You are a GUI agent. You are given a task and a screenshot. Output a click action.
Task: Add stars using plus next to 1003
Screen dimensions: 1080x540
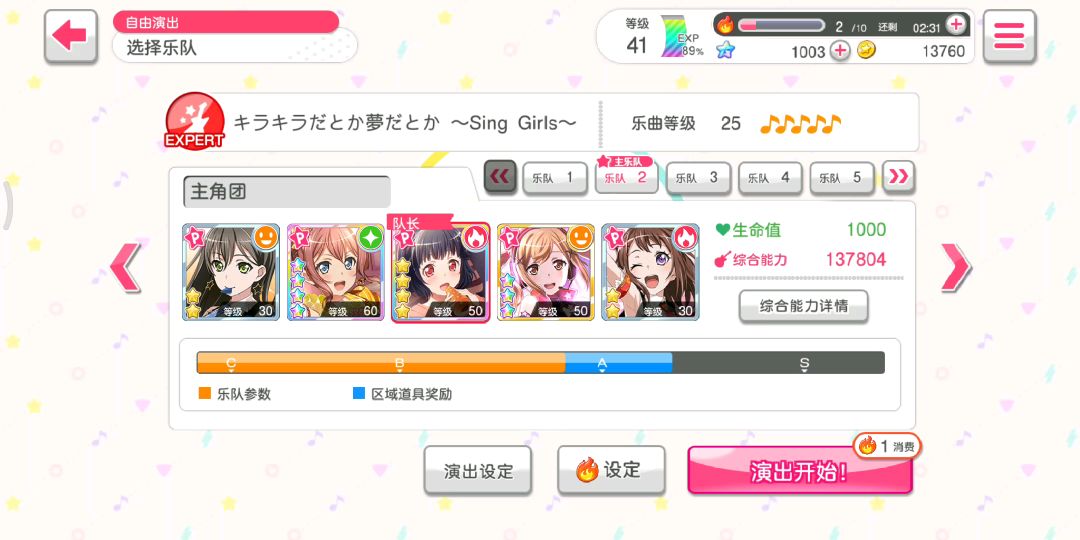pyautogui.click(x=839, y=51)
